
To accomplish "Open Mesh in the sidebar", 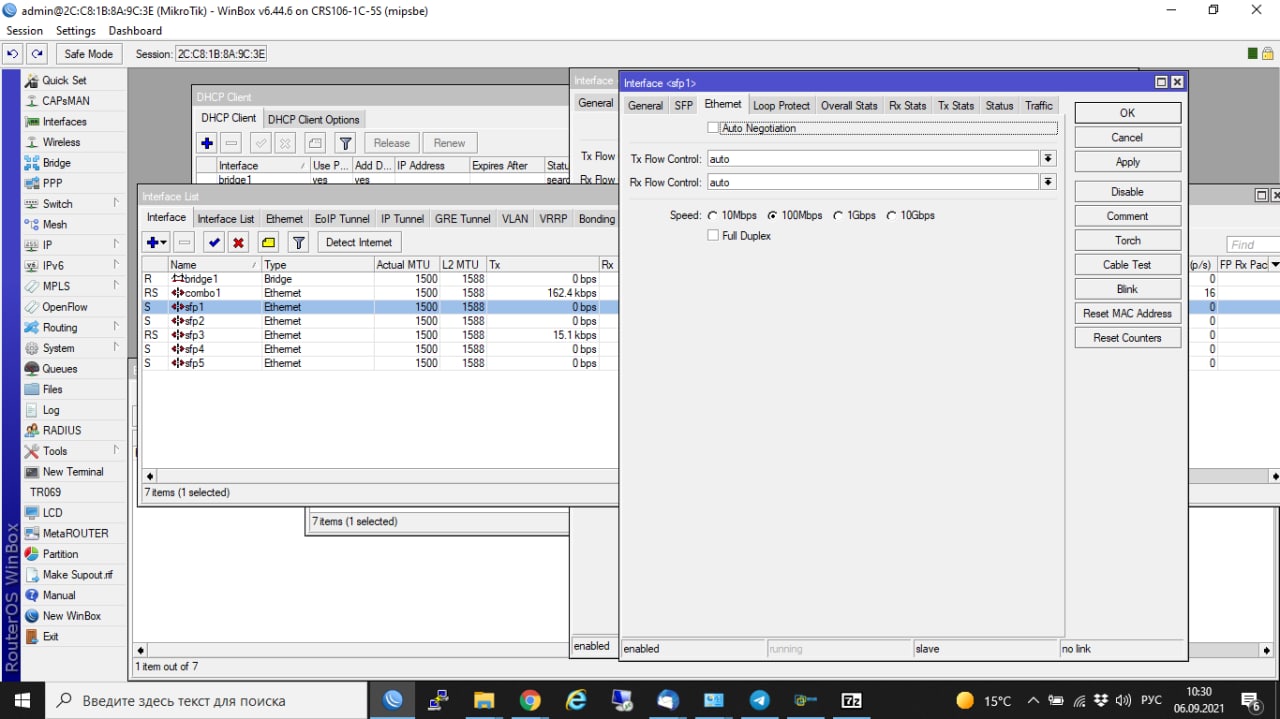I will click(x=55, y=225).
